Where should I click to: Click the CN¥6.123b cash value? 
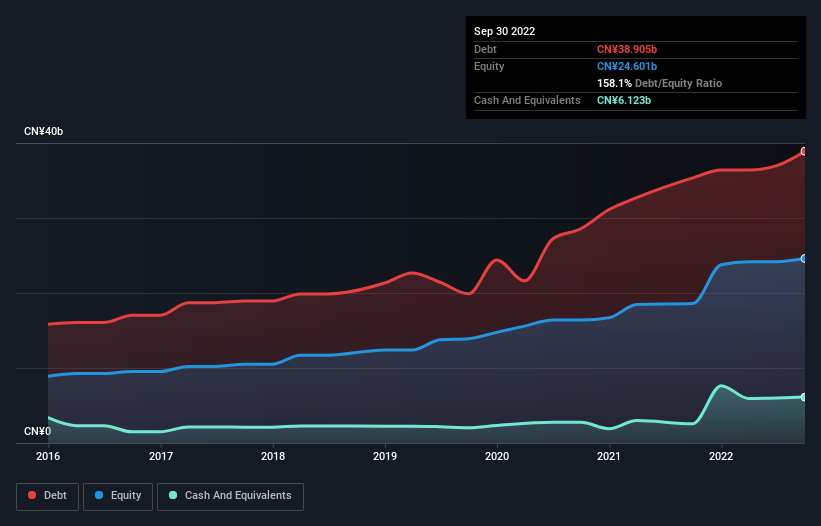coord(624,100)
